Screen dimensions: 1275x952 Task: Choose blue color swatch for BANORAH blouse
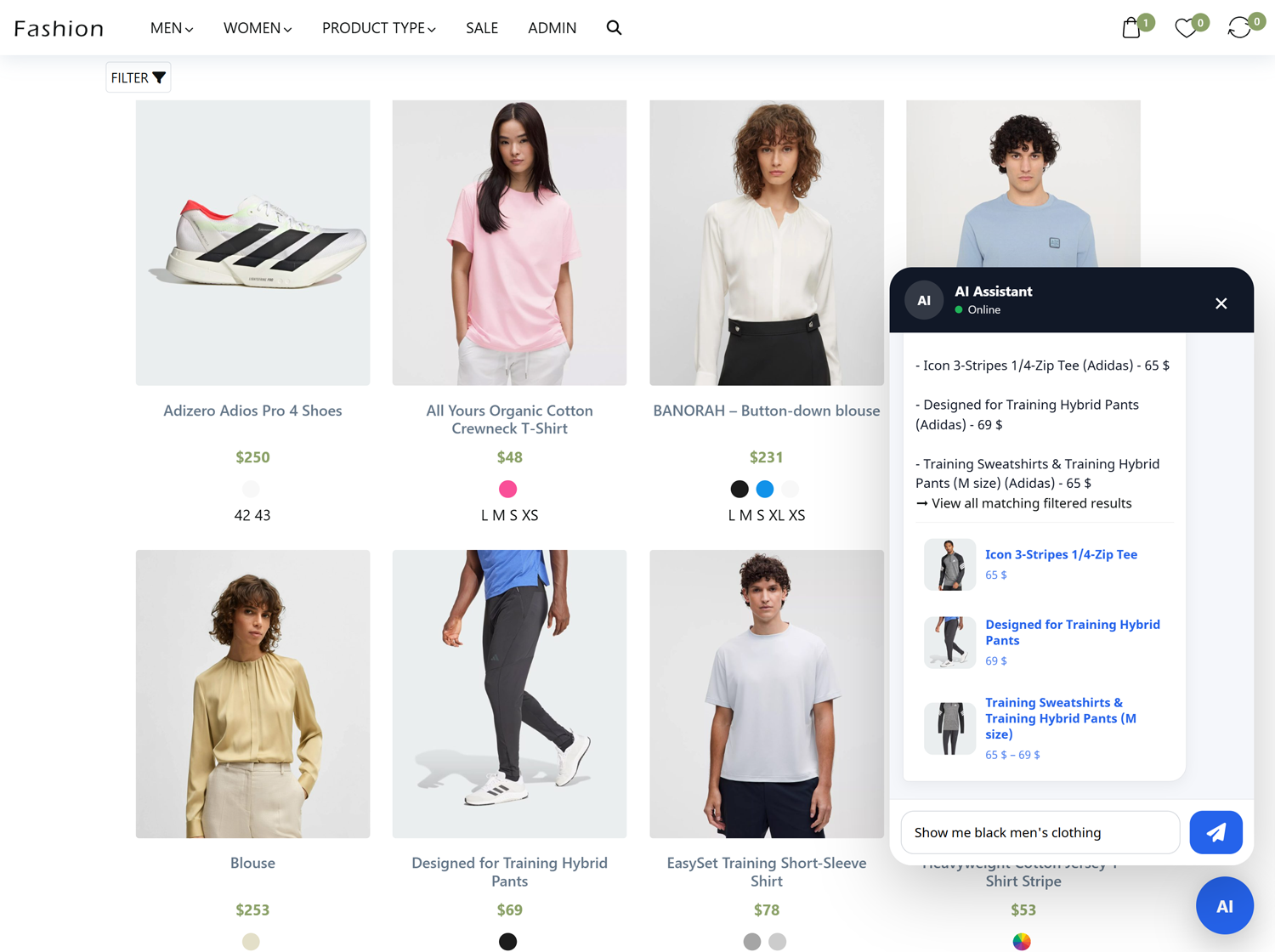[x=765, y=489]
